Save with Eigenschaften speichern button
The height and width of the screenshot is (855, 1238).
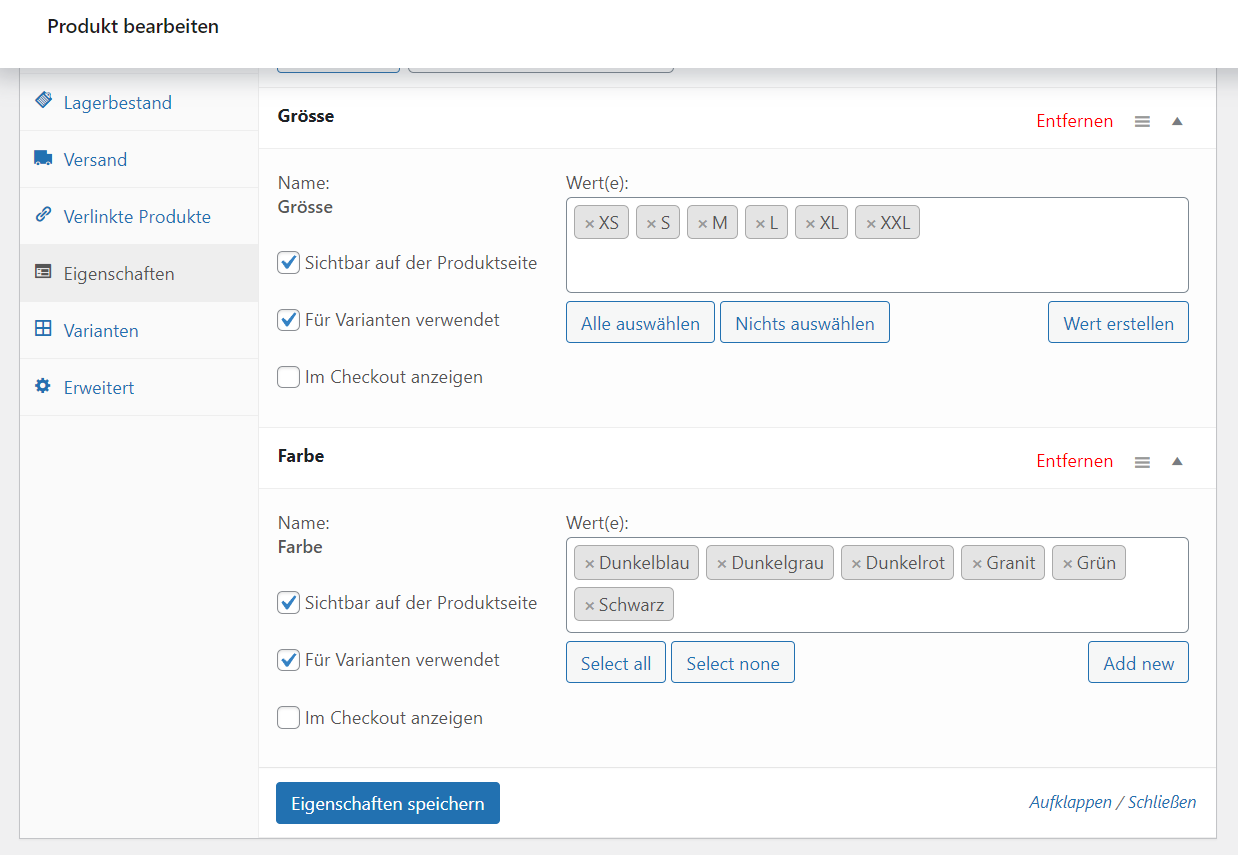click(x=388, y=803)
